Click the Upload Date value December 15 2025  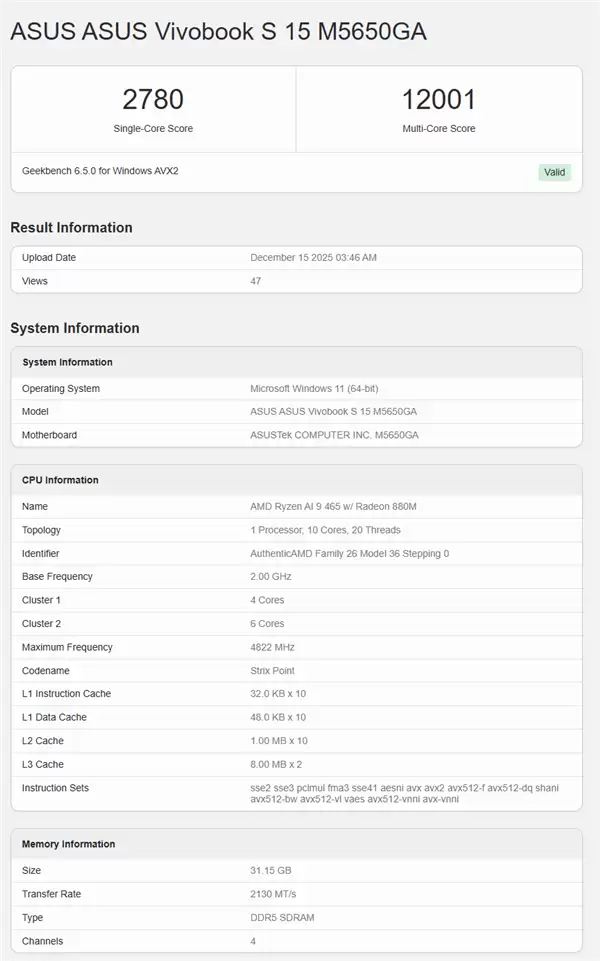(x=313, y=258)
